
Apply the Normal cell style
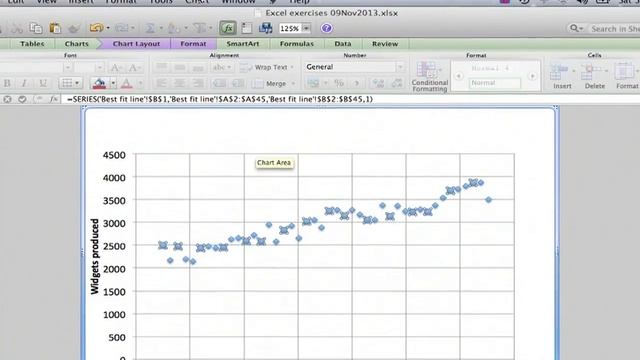click(x=494, y=83)
